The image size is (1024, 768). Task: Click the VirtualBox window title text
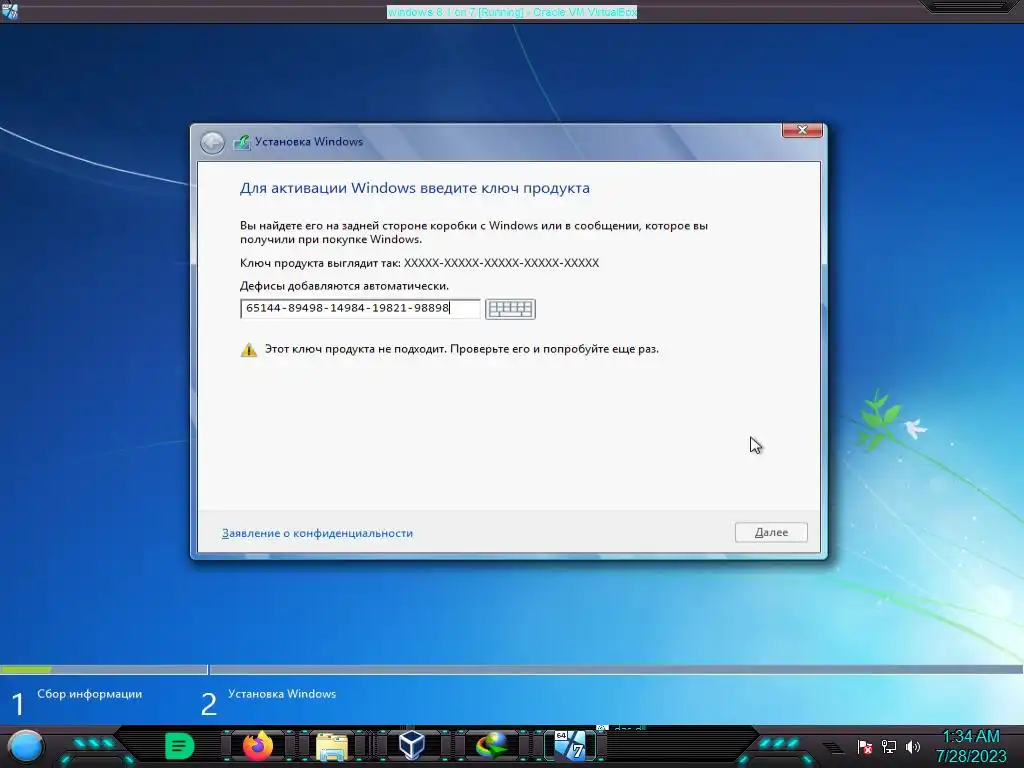(x=512, y=12)
